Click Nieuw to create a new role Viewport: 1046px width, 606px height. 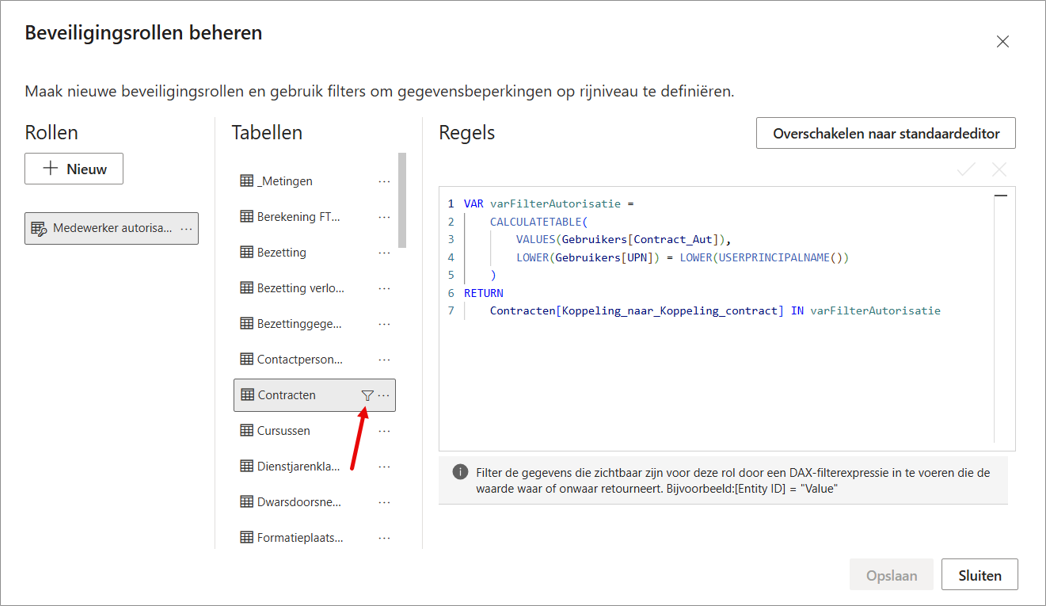coord(74,169)
